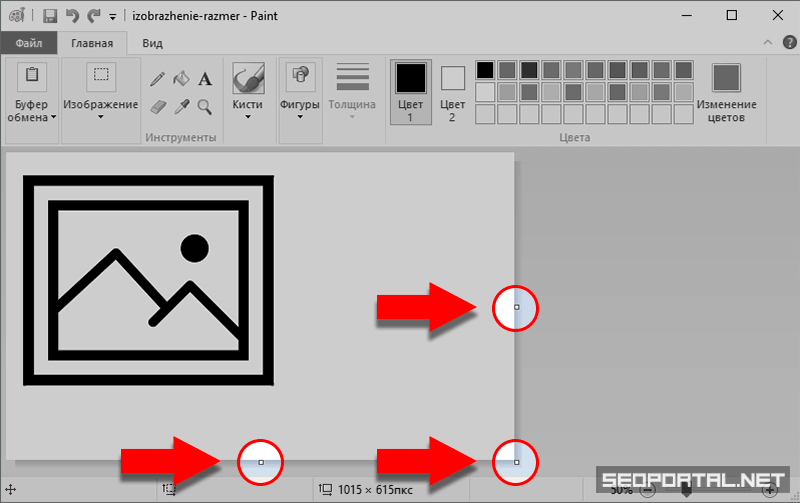Activate Цвет 2 color slot
Screen dimensions: 800x503
coord(453,90)
